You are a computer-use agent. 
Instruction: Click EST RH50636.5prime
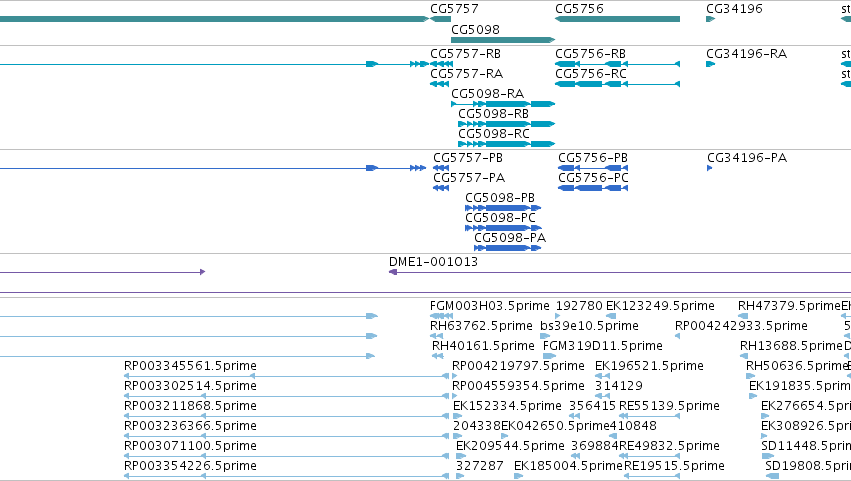click(x=796, y=366)
